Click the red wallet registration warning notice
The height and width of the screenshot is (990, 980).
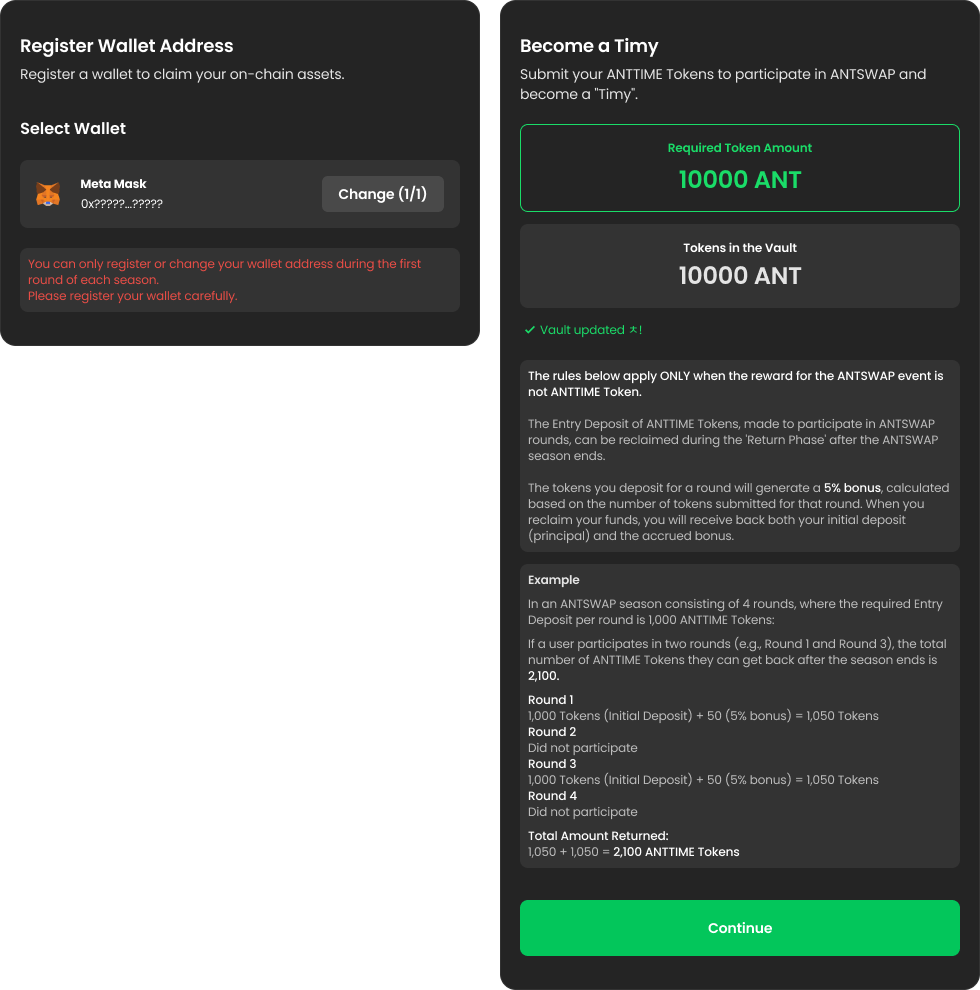(240, 280)
